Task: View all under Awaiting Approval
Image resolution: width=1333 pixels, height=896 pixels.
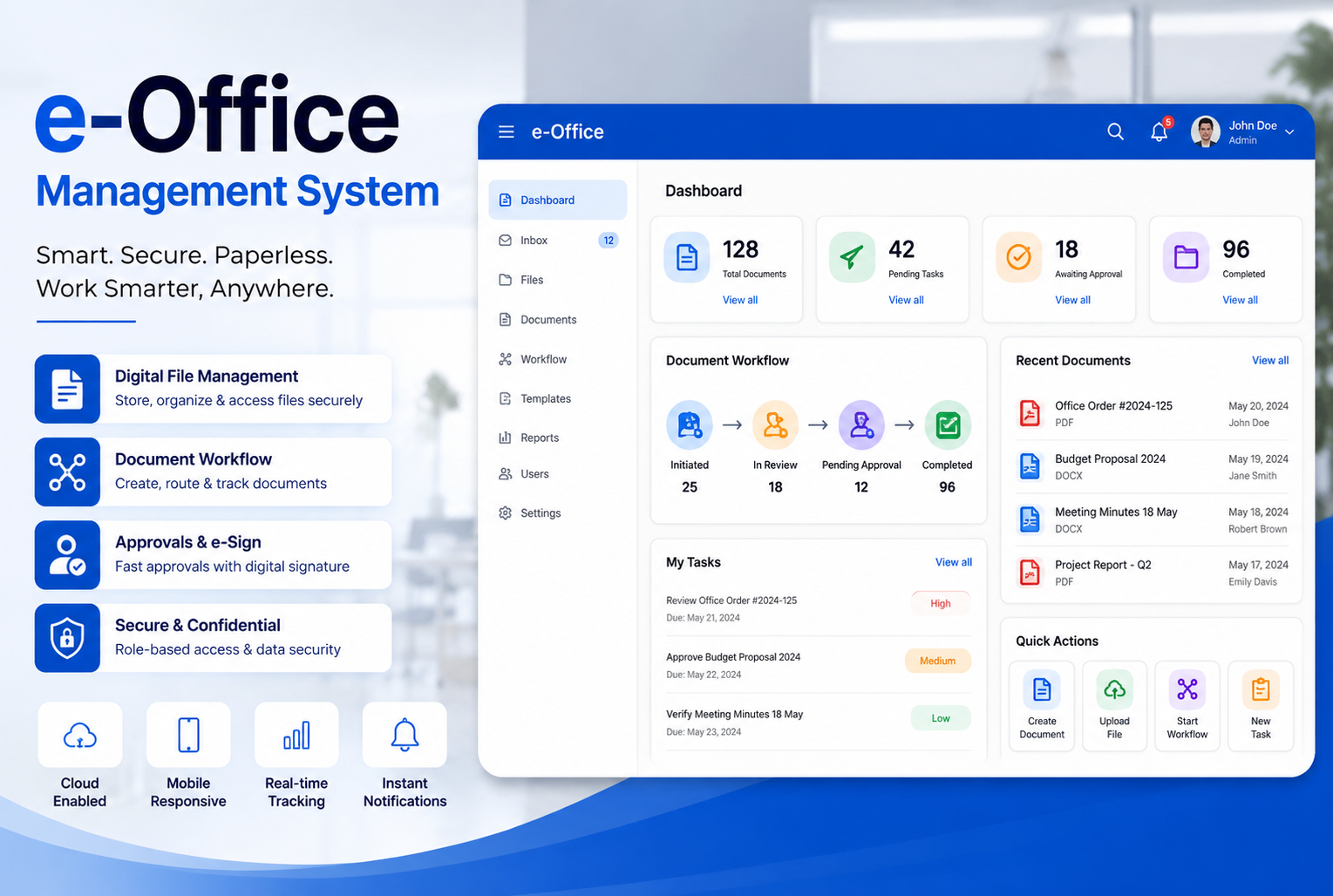Action: (x=1072, y=300)
